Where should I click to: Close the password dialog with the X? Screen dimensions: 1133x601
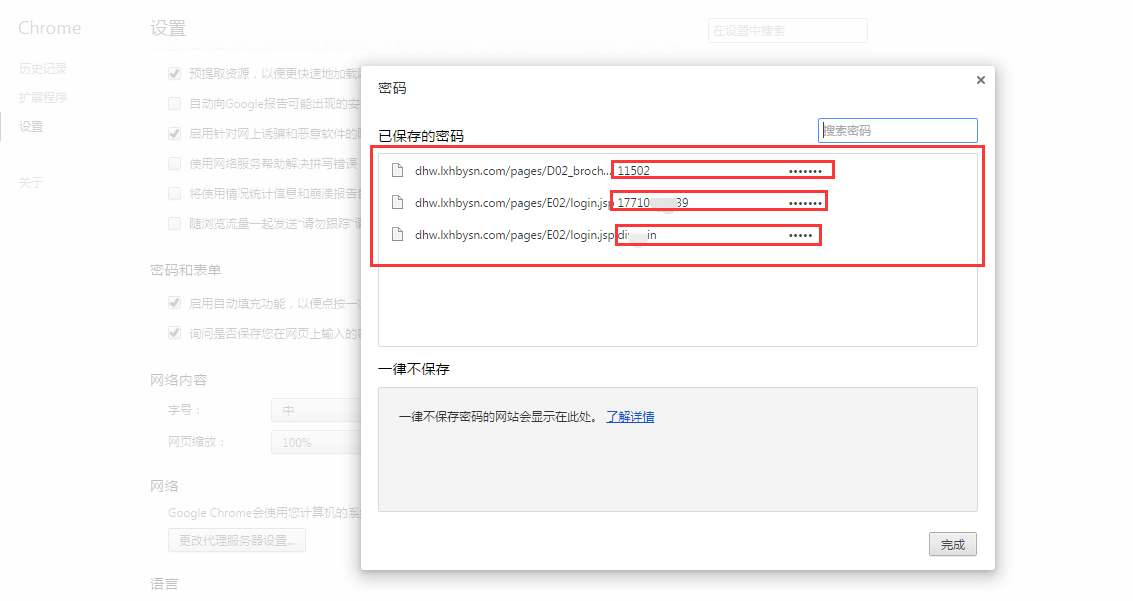click(x=981, y=80)
